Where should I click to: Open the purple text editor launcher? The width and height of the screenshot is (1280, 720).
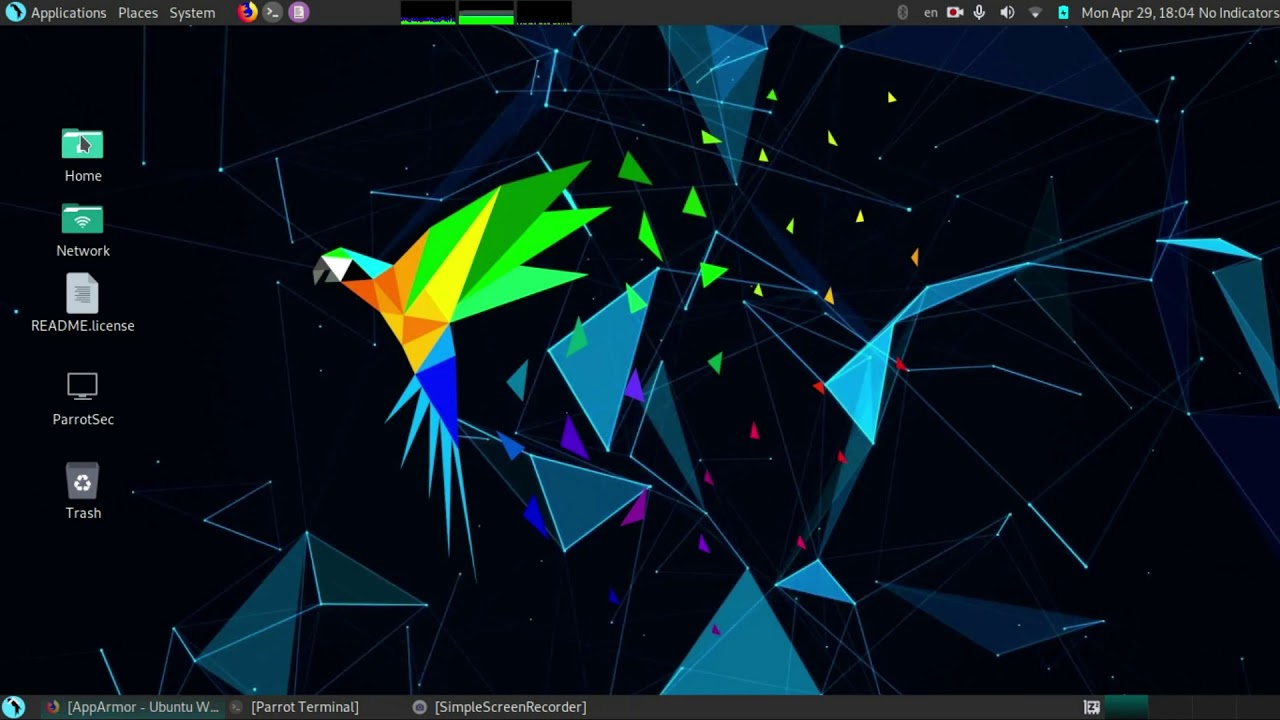(298, 12)
